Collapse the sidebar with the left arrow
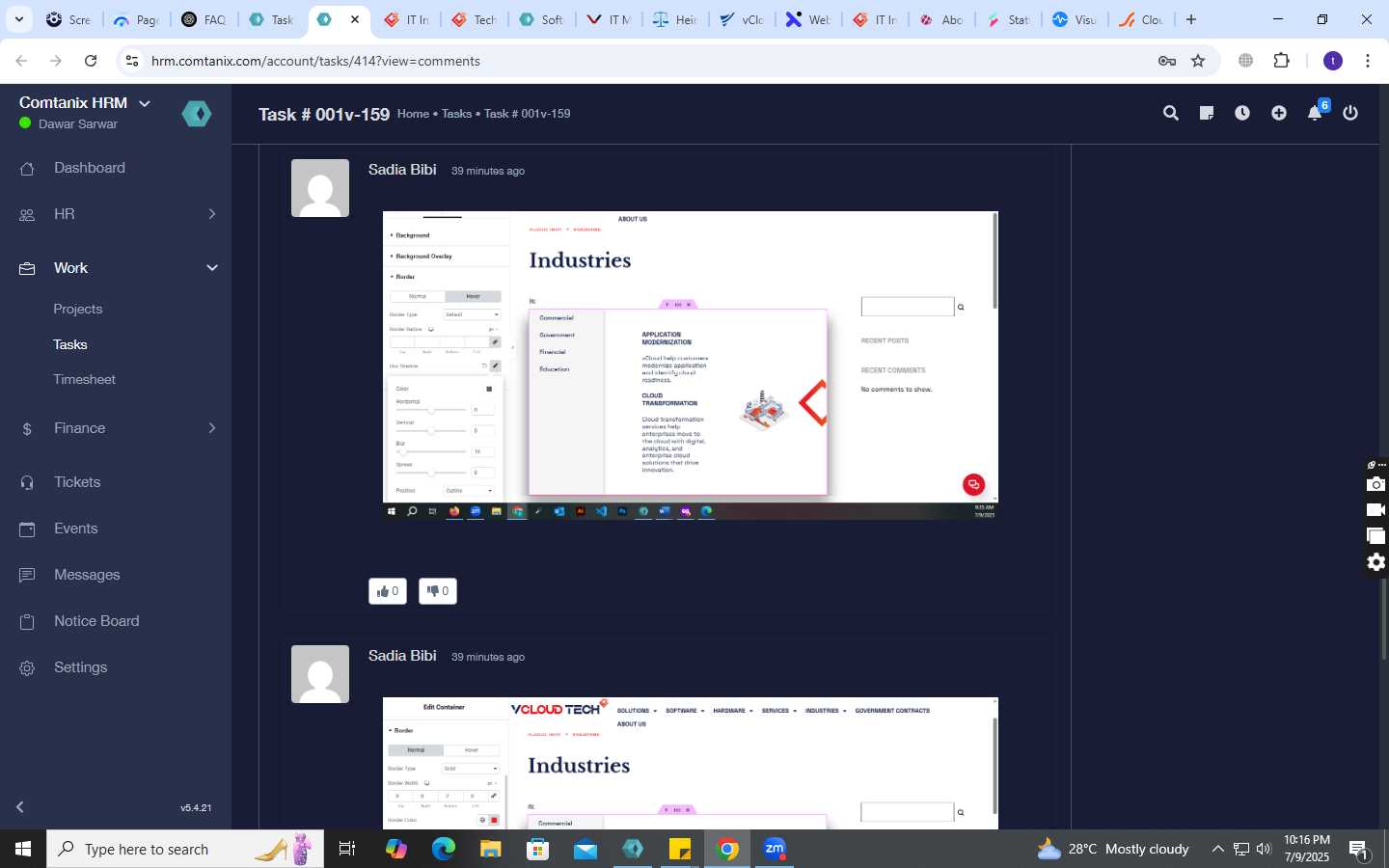Image resolution: width=1389 pixels, height=868 pixels. (20, 807)
